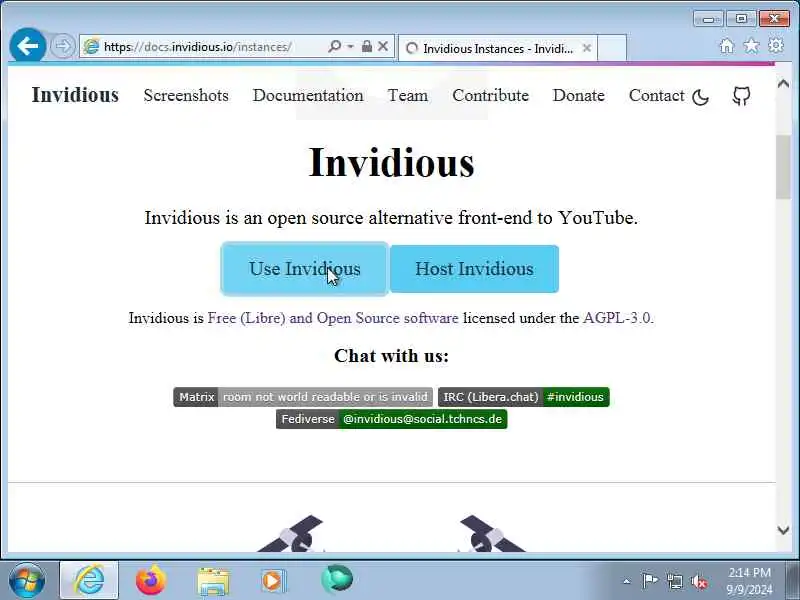Open a new blank tab
The image size is (800, 600).
click(611, 48)
